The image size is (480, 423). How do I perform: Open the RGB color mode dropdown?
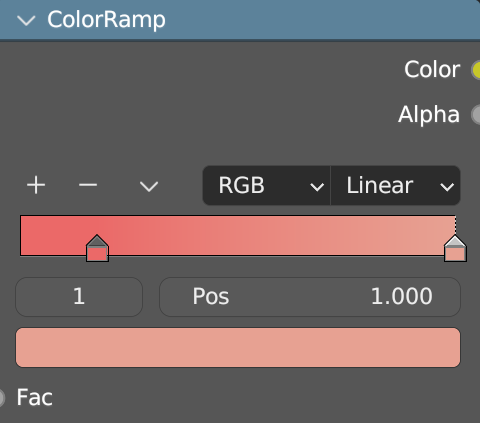(x=267, y=185)
